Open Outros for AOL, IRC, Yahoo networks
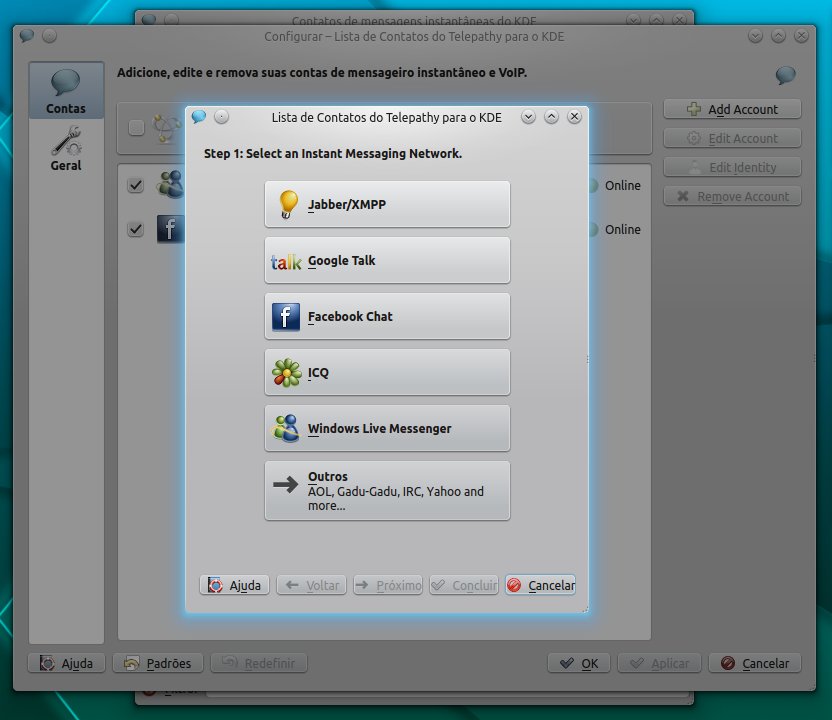Screen dimensions: 832x720 387,491
